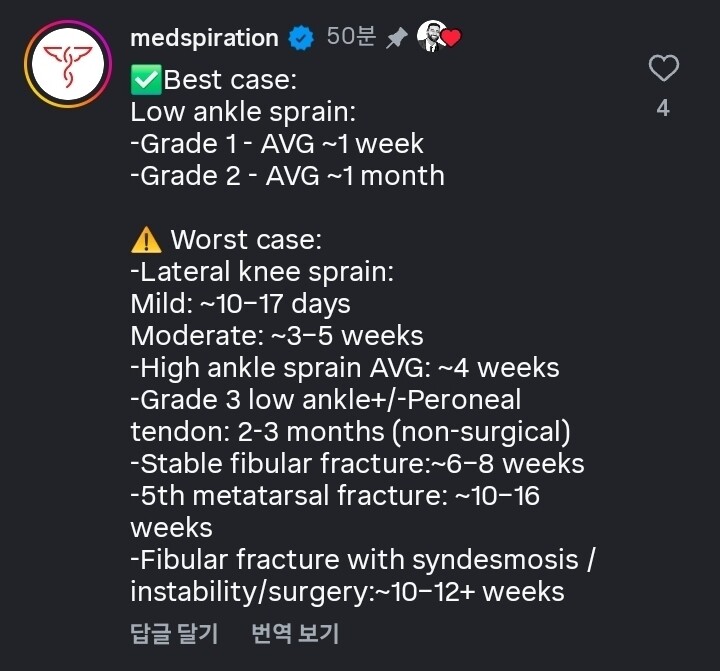Click 답글 달기 to reply
Screen dimensions: 720x671
coord(174,633)
